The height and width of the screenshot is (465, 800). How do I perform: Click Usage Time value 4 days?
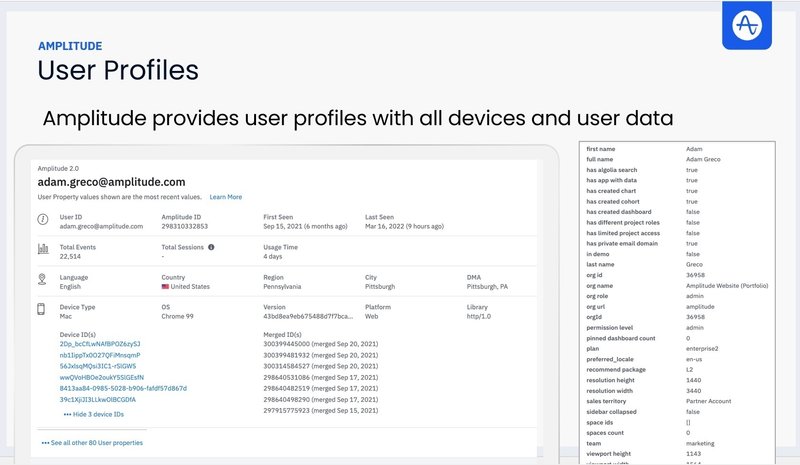pyautogui.click(x=272, y=257)
